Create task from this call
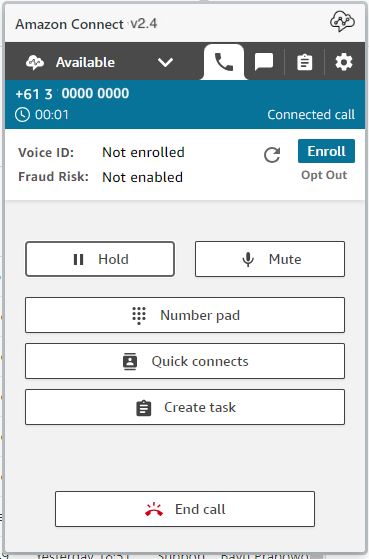 (185, 407)
